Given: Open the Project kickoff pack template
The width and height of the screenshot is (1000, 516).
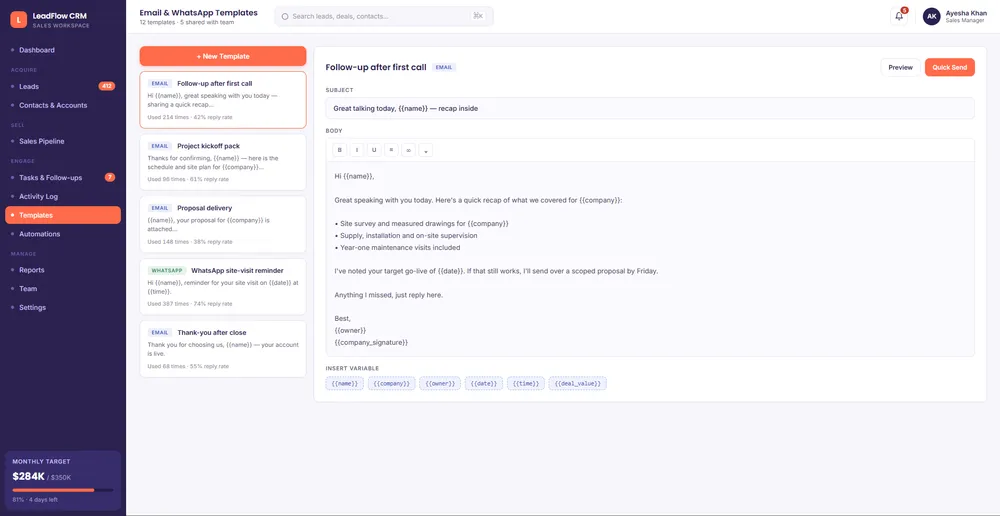Looking at the screenshot, I should 223,162.
